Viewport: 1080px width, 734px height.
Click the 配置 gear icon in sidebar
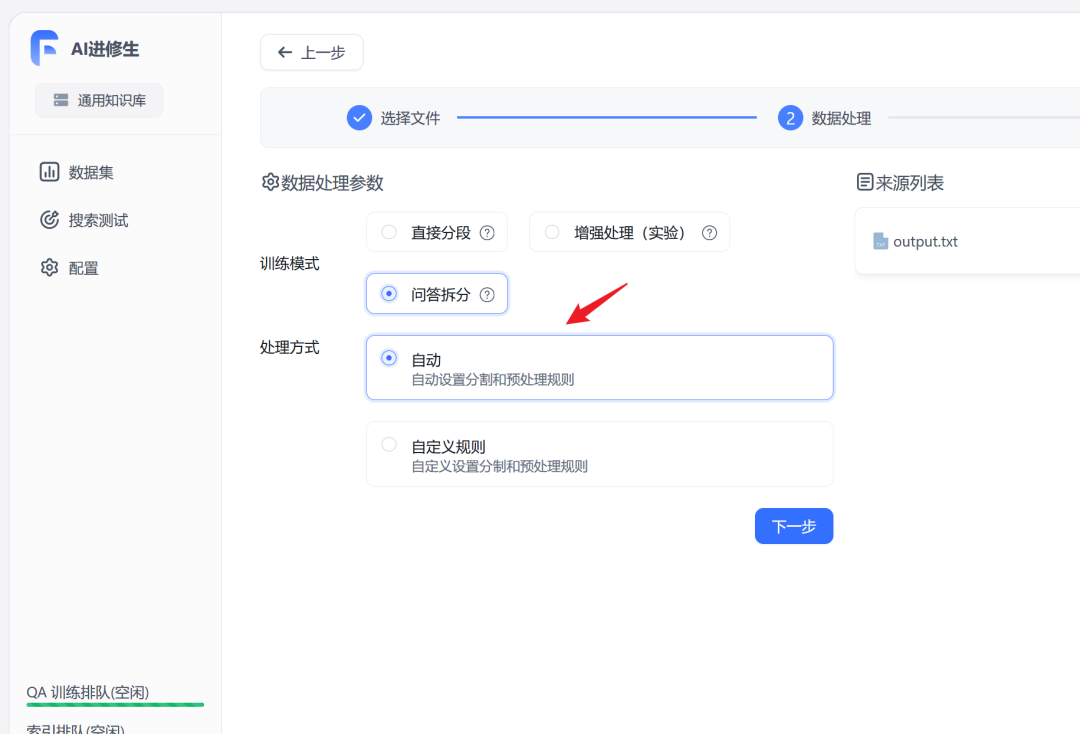[49, 268]
